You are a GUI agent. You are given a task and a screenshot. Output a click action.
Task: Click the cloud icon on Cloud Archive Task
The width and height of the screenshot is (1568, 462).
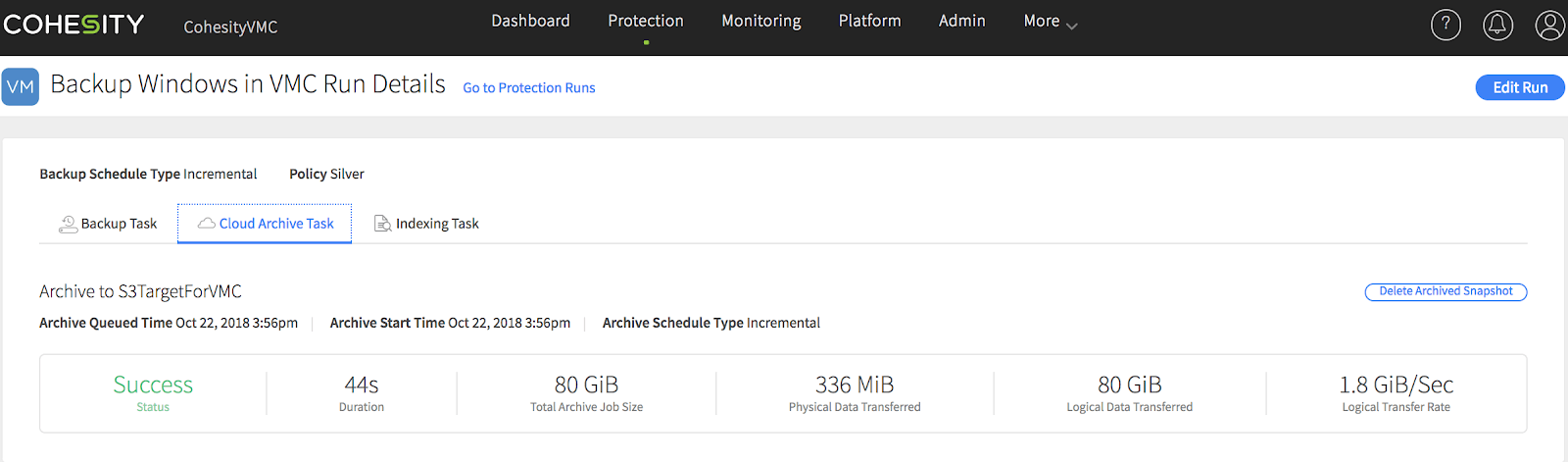point(207,224)
